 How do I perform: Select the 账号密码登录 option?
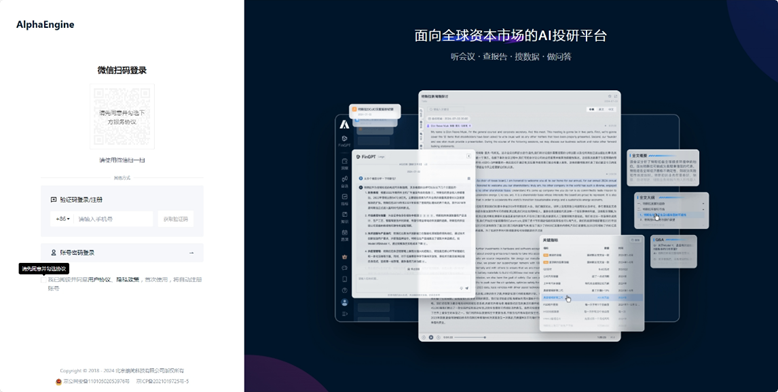[x=122, y=253]
